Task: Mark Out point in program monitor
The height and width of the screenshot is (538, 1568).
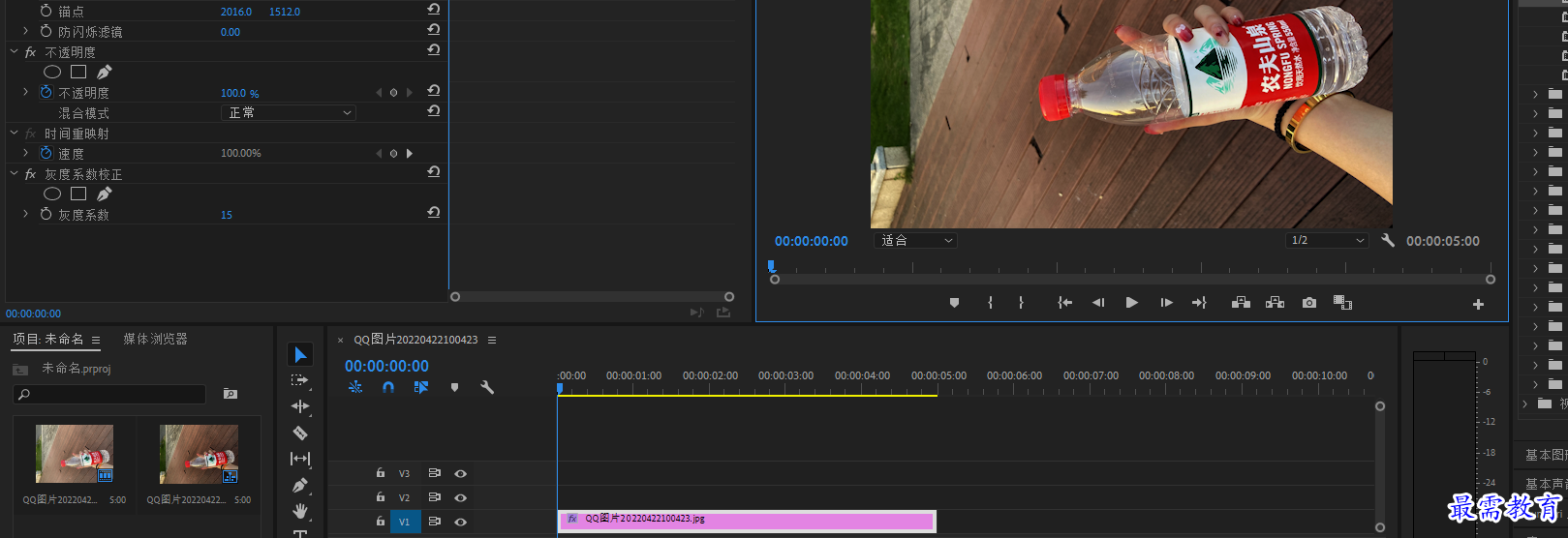Action: [x=1021, y=303]
